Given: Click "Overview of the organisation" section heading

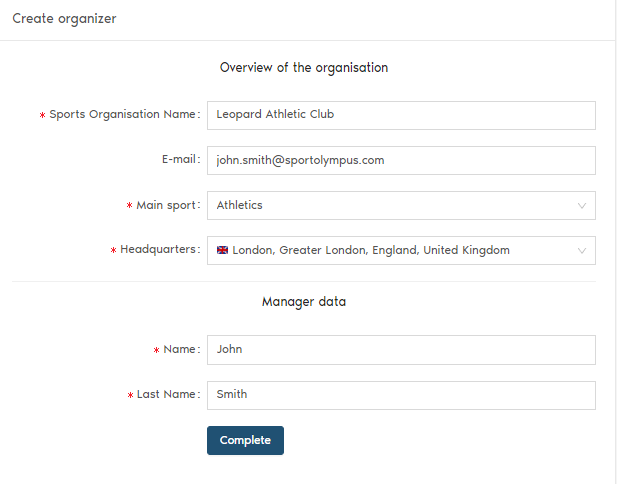Looking at the screenshot, I should coord(304,68).
